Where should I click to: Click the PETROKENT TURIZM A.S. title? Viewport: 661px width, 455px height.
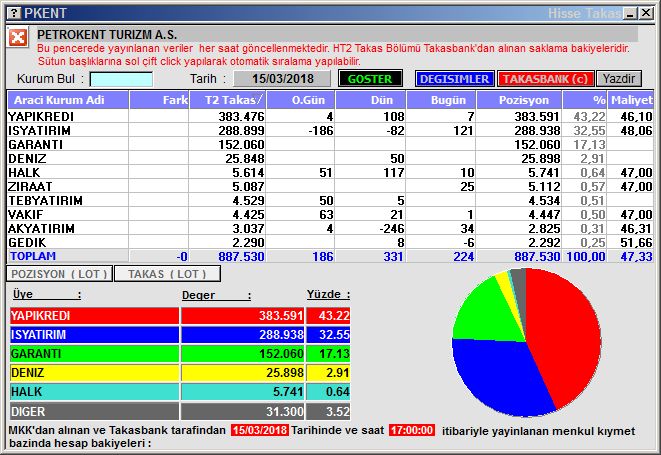tap(107, 35)
